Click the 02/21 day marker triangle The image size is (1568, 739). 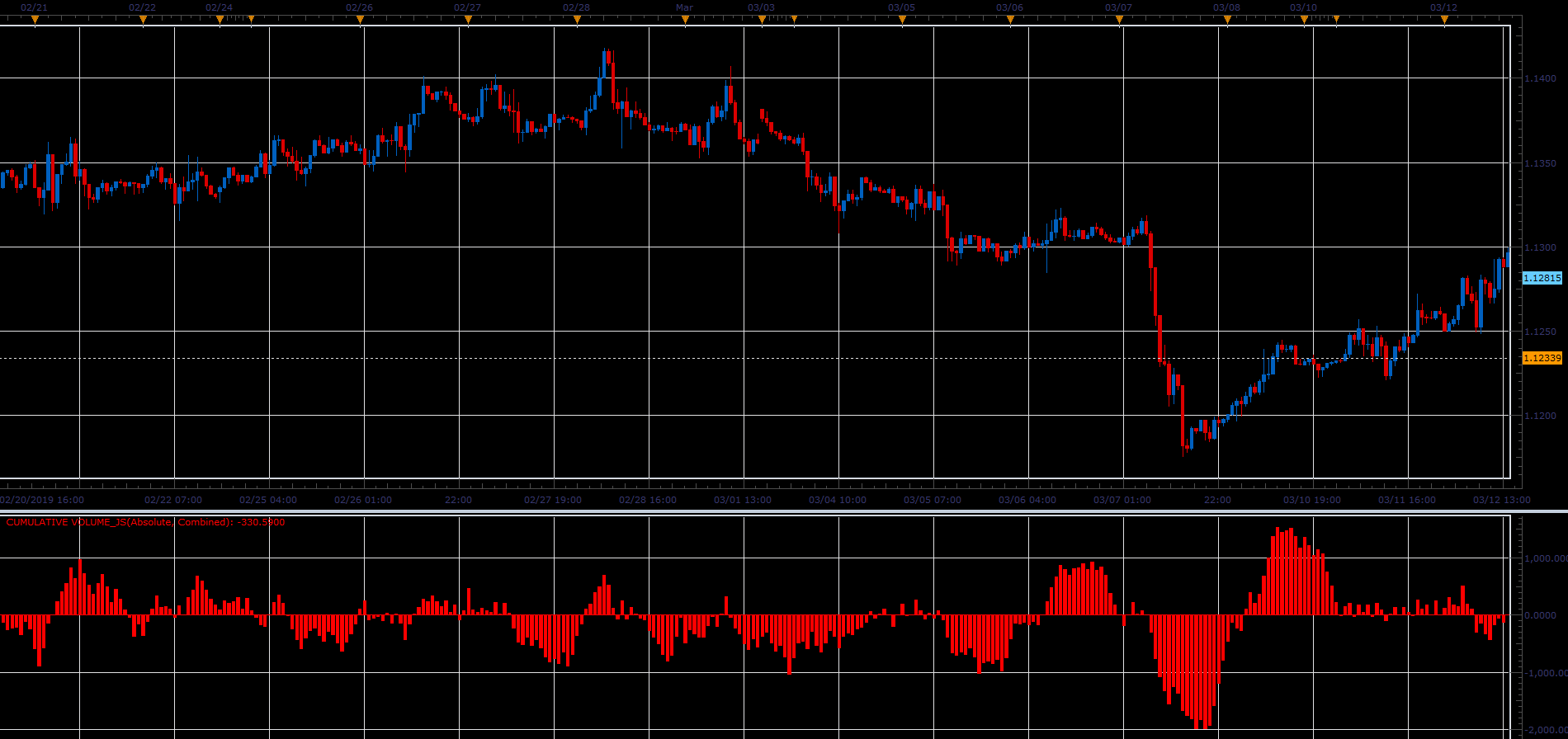pos(35,19)
